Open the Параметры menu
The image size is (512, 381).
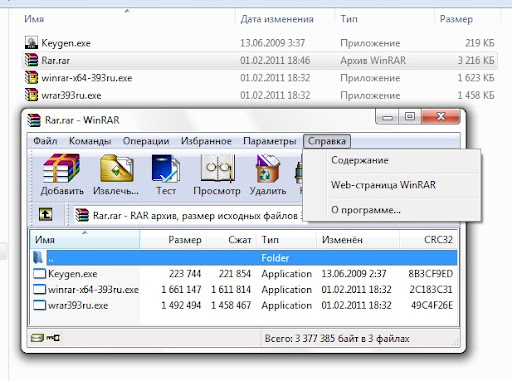point(270,141)
